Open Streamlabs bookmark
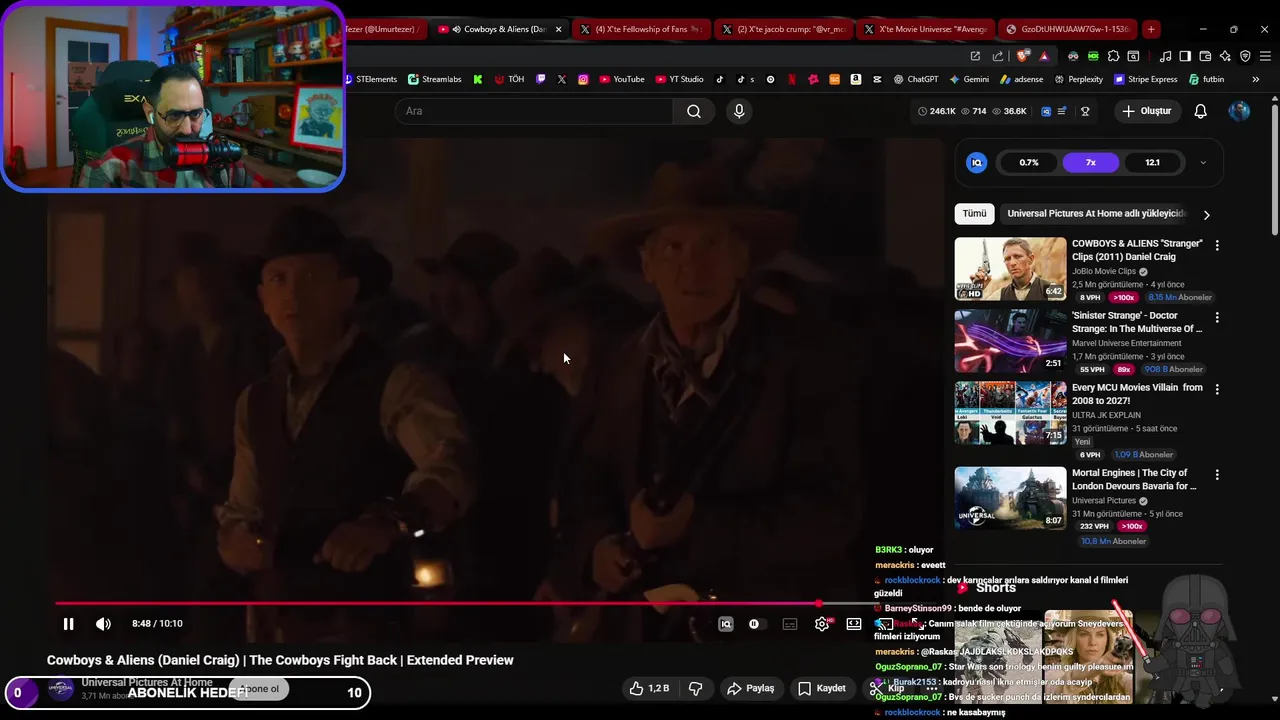The width and height of the screenshot is (1280, 720). [437, 79]
